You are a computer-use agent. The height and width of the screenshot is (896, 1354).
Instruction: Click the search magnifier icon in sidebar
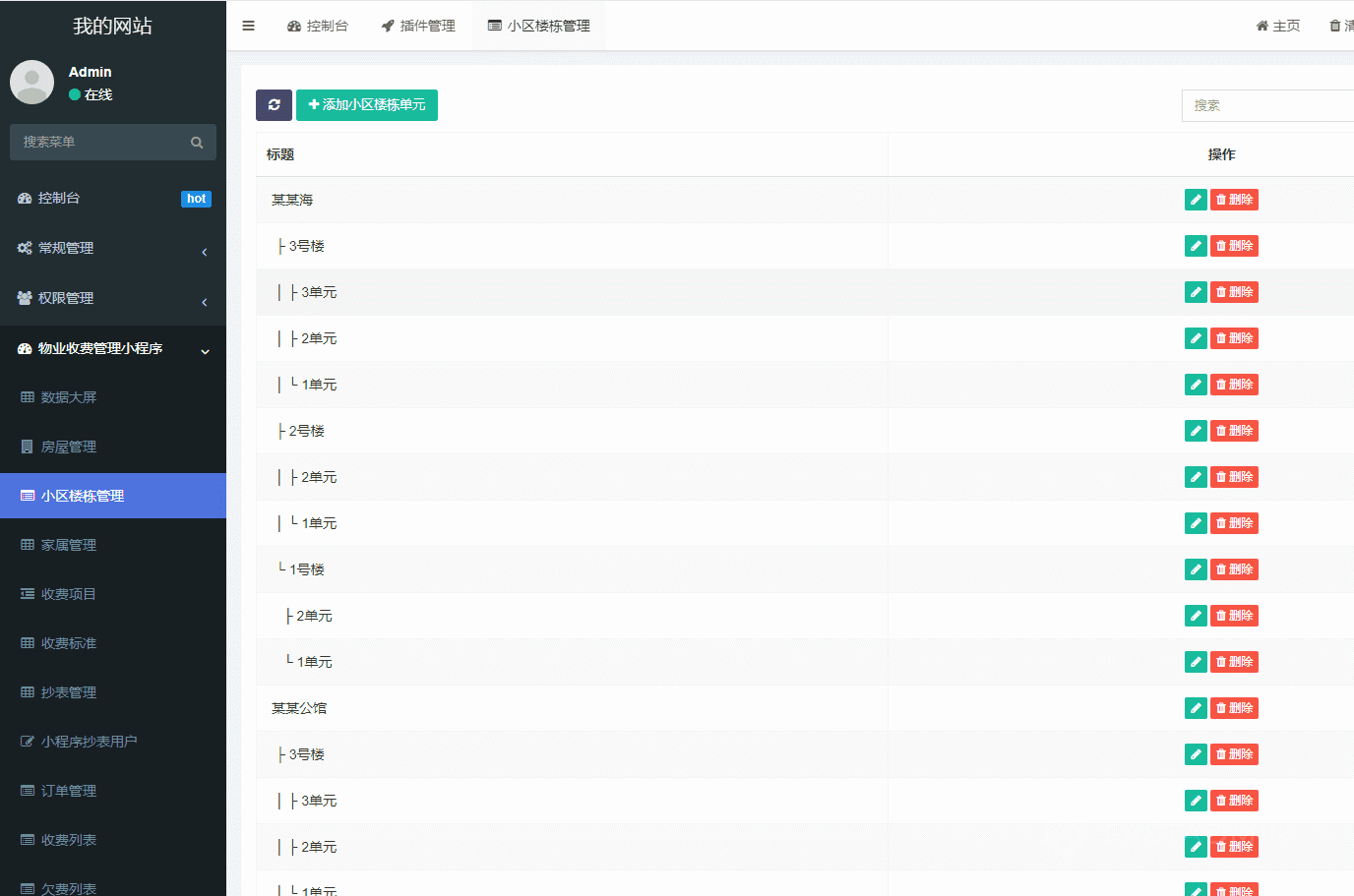(197, 143)
